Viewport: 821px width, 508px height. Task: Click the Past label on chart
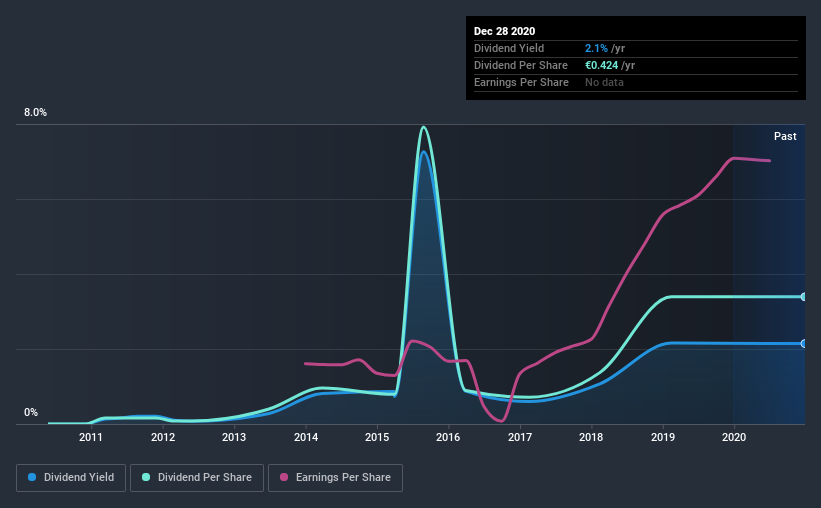click(x=785, y=136)
